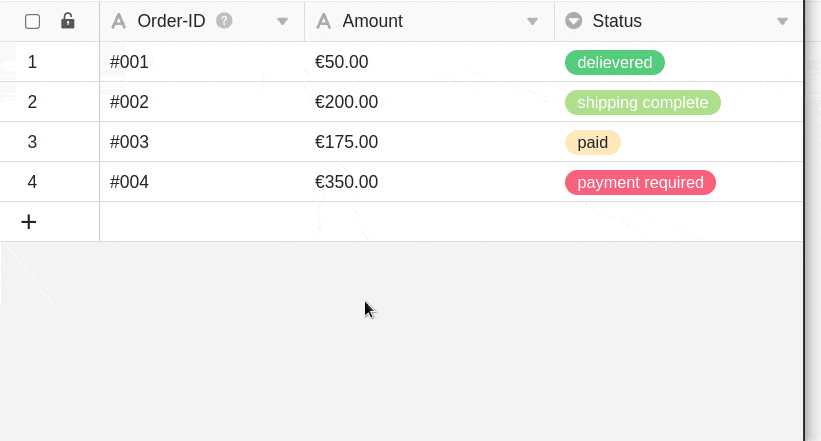Viewport: 821px width, 441px height.
Task: Expand the Status column dropdown arrow
Action: (x=782, y=21)
